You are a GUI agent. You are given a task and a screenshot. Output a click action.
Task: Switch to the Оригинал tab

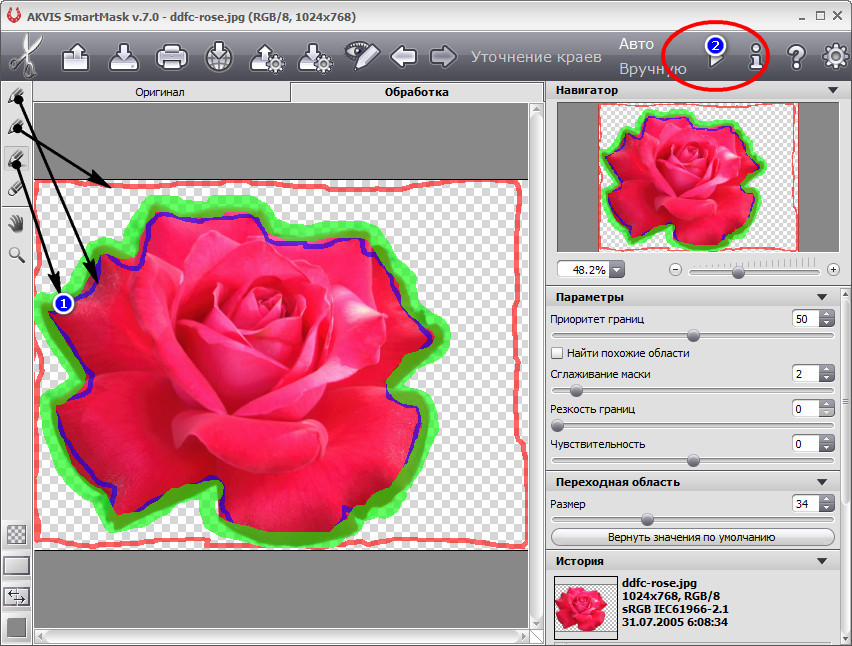pyautogui.click(x=160, y=92)
